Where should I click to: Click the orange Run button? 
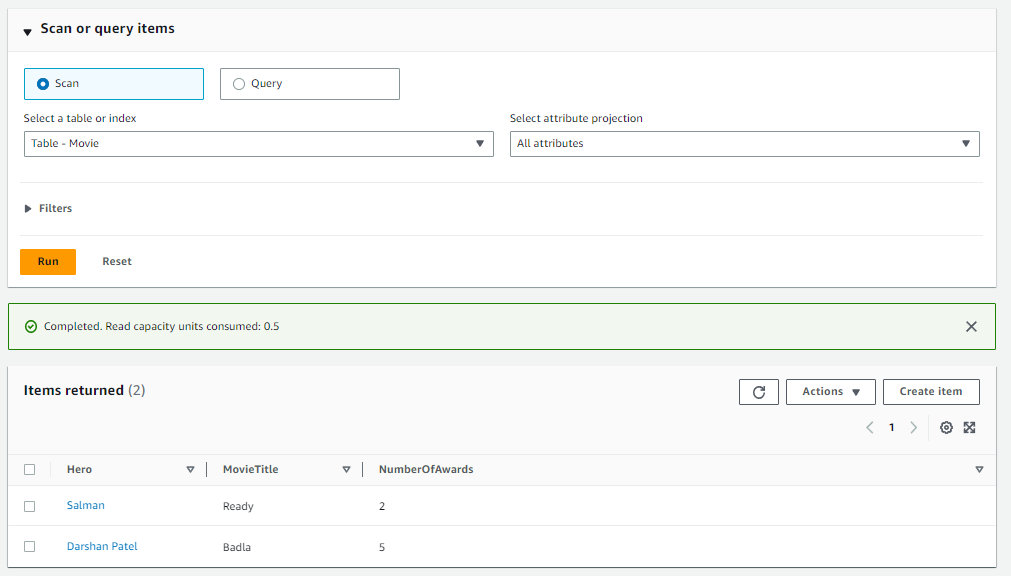coord(48,262)
